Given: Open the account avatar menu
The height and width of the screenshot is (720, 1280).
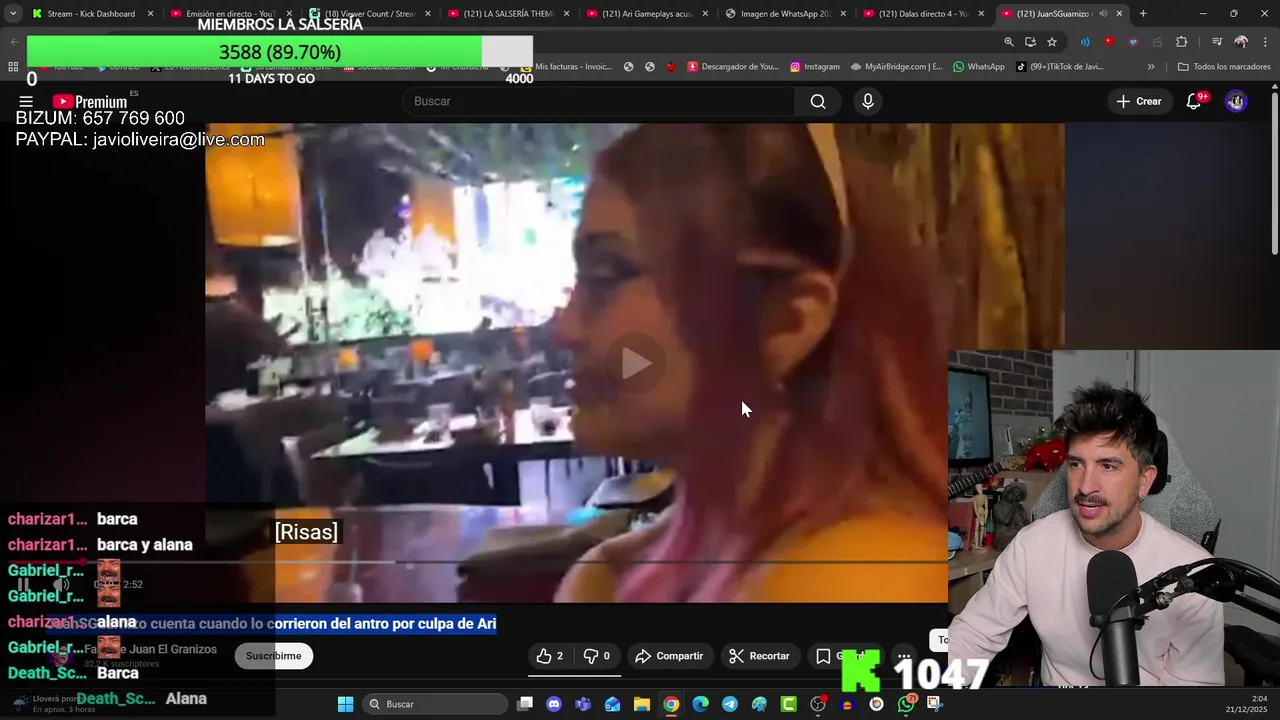Looking at the screenshot, I should [1236, 101].
